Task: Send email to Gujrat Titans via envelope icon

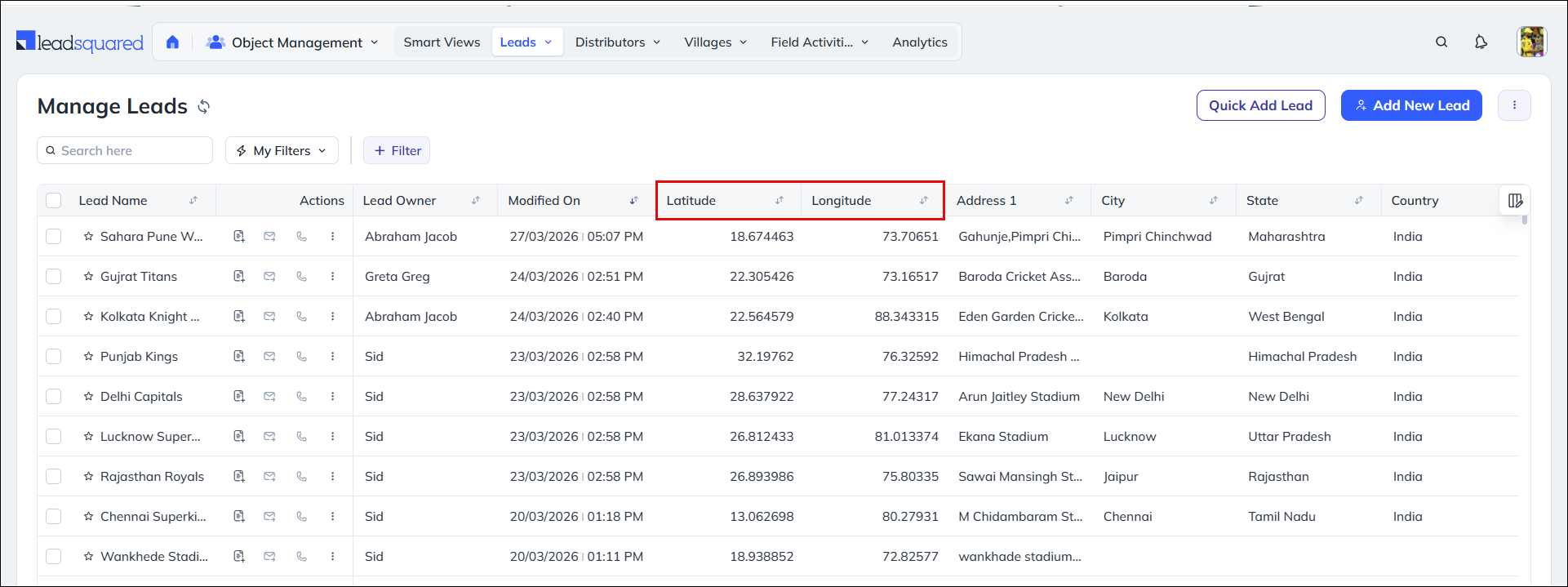Action: (x=269, y=277)
